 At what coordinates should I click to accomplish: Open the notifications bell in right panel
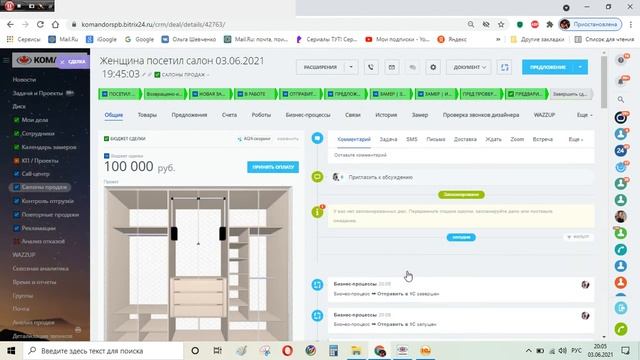[x=621, y=81]
